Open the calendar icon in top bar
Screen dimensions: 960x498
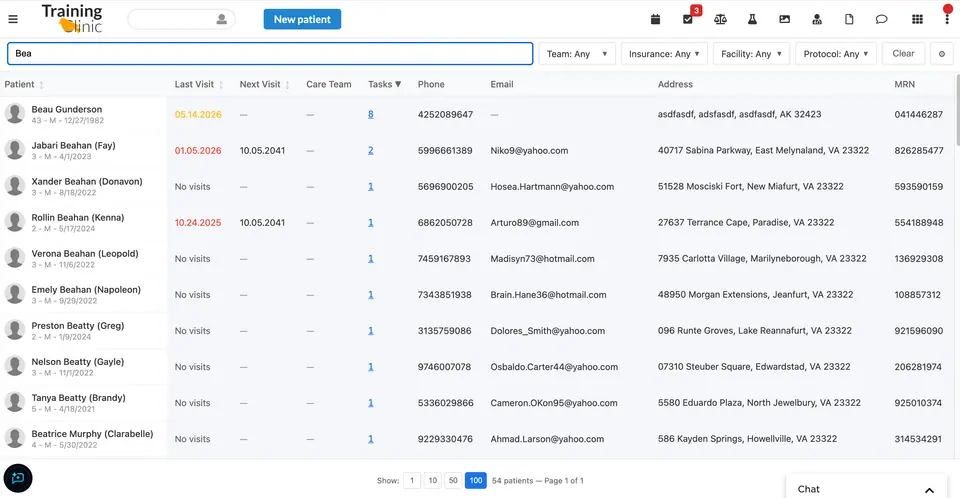coord(655,19)
